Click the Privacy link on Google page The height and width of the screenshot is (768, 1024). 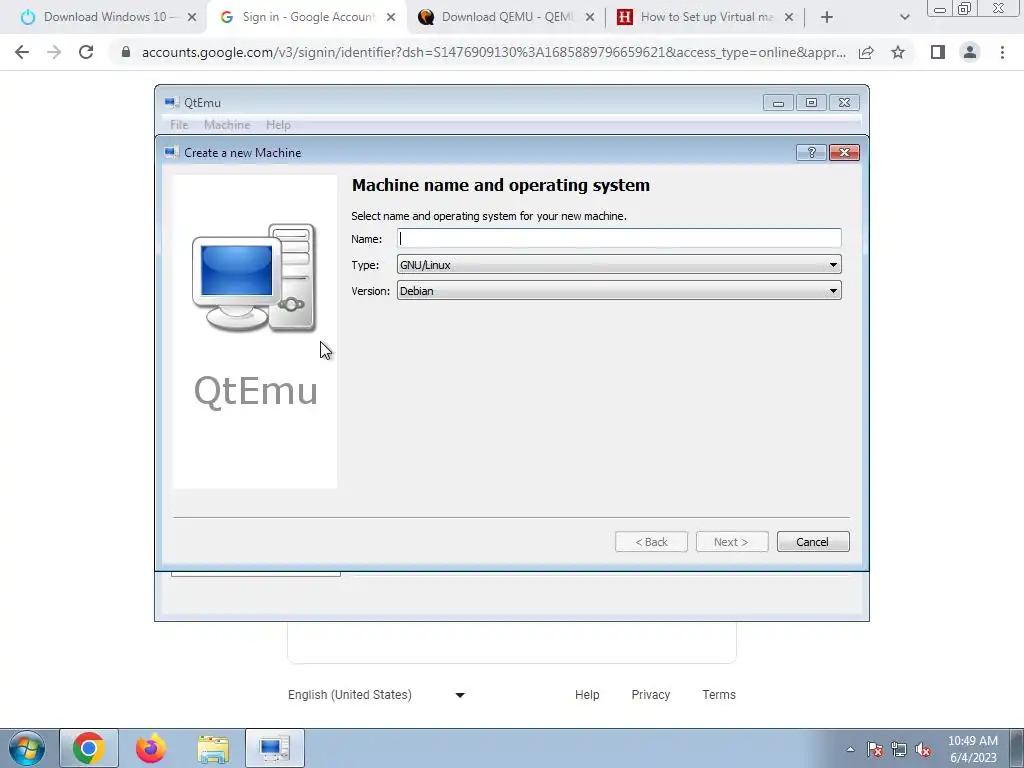coord(650,695)
